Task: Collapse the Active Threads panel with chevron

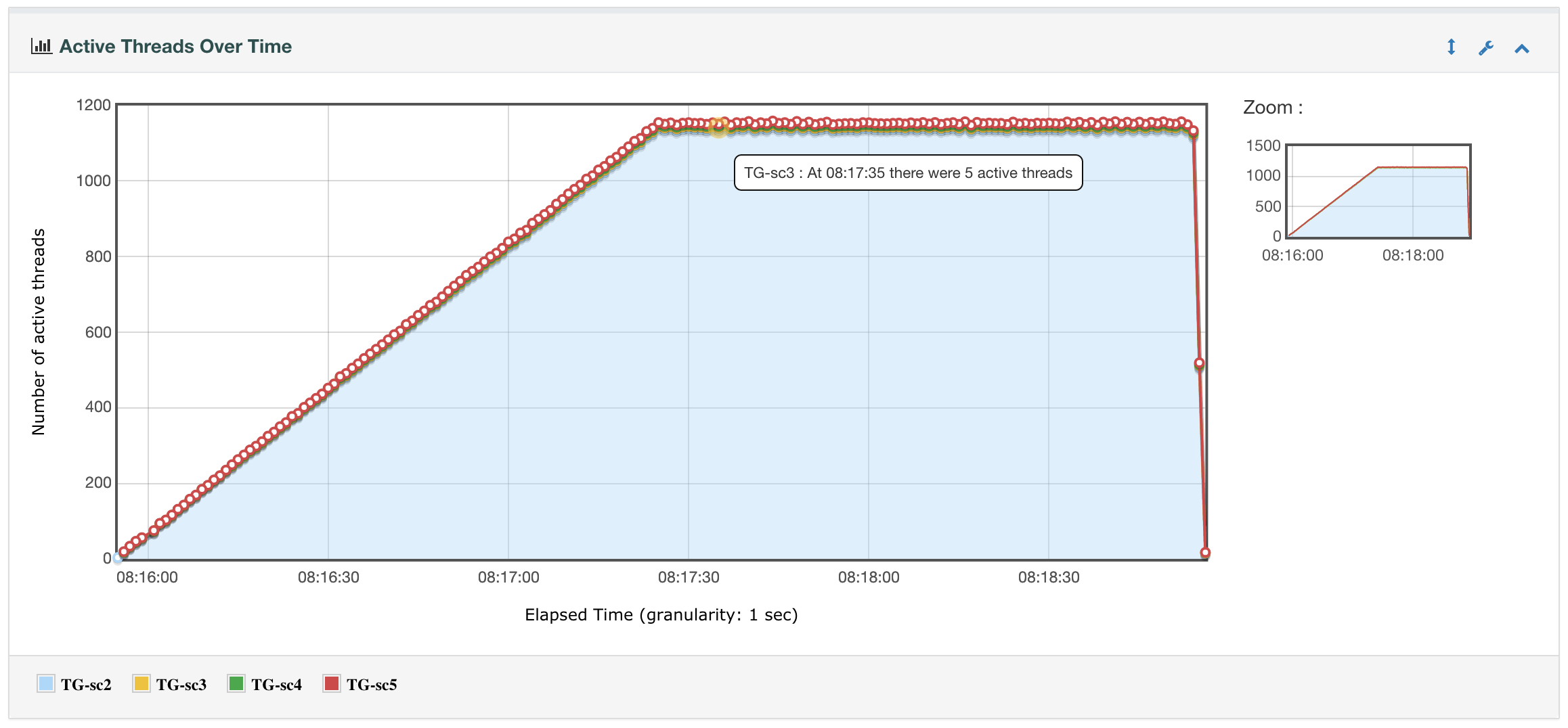Action: [1522, 48]
